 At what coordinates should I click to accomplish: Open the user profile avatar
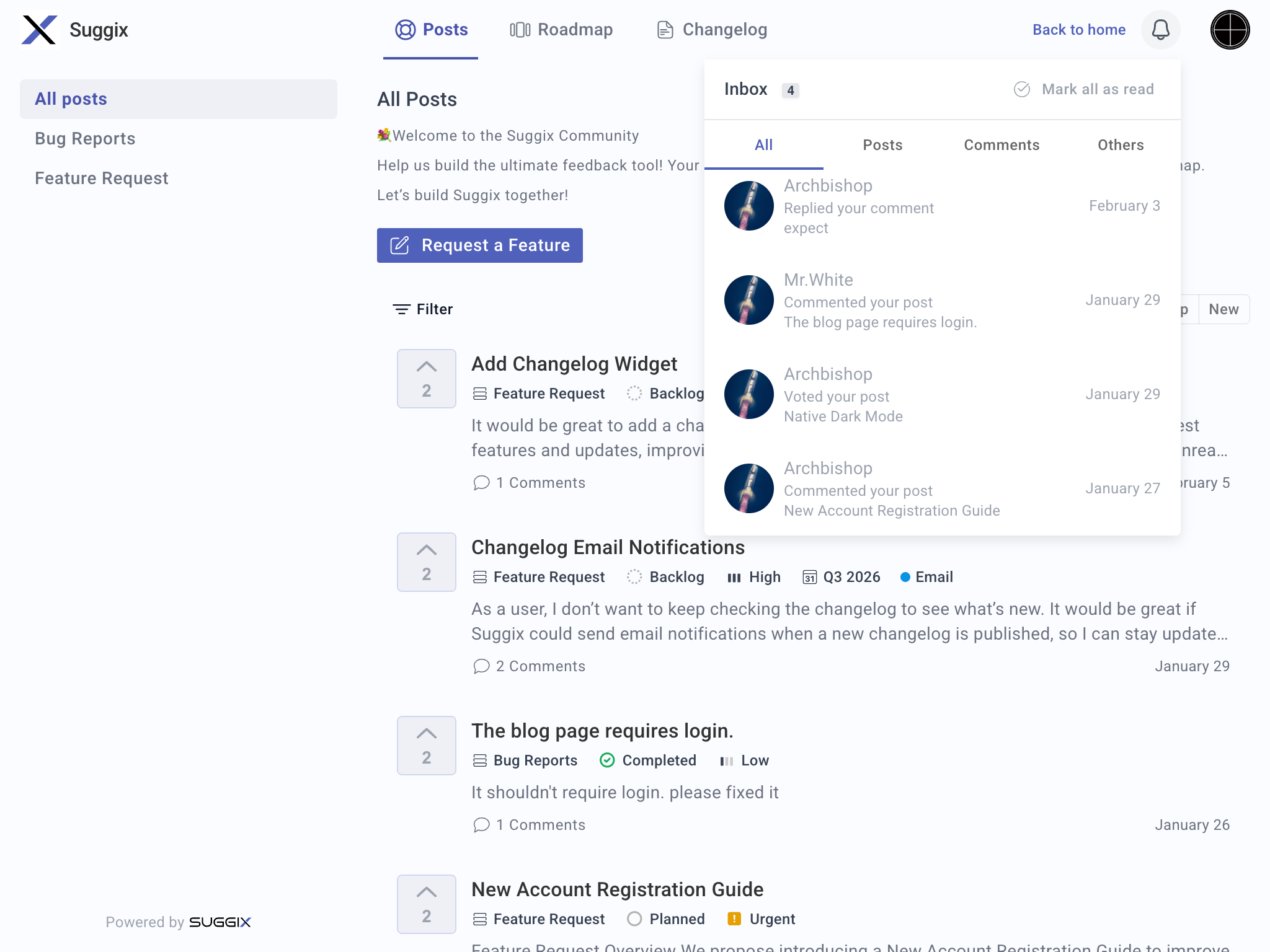(x=1230, y=30)
